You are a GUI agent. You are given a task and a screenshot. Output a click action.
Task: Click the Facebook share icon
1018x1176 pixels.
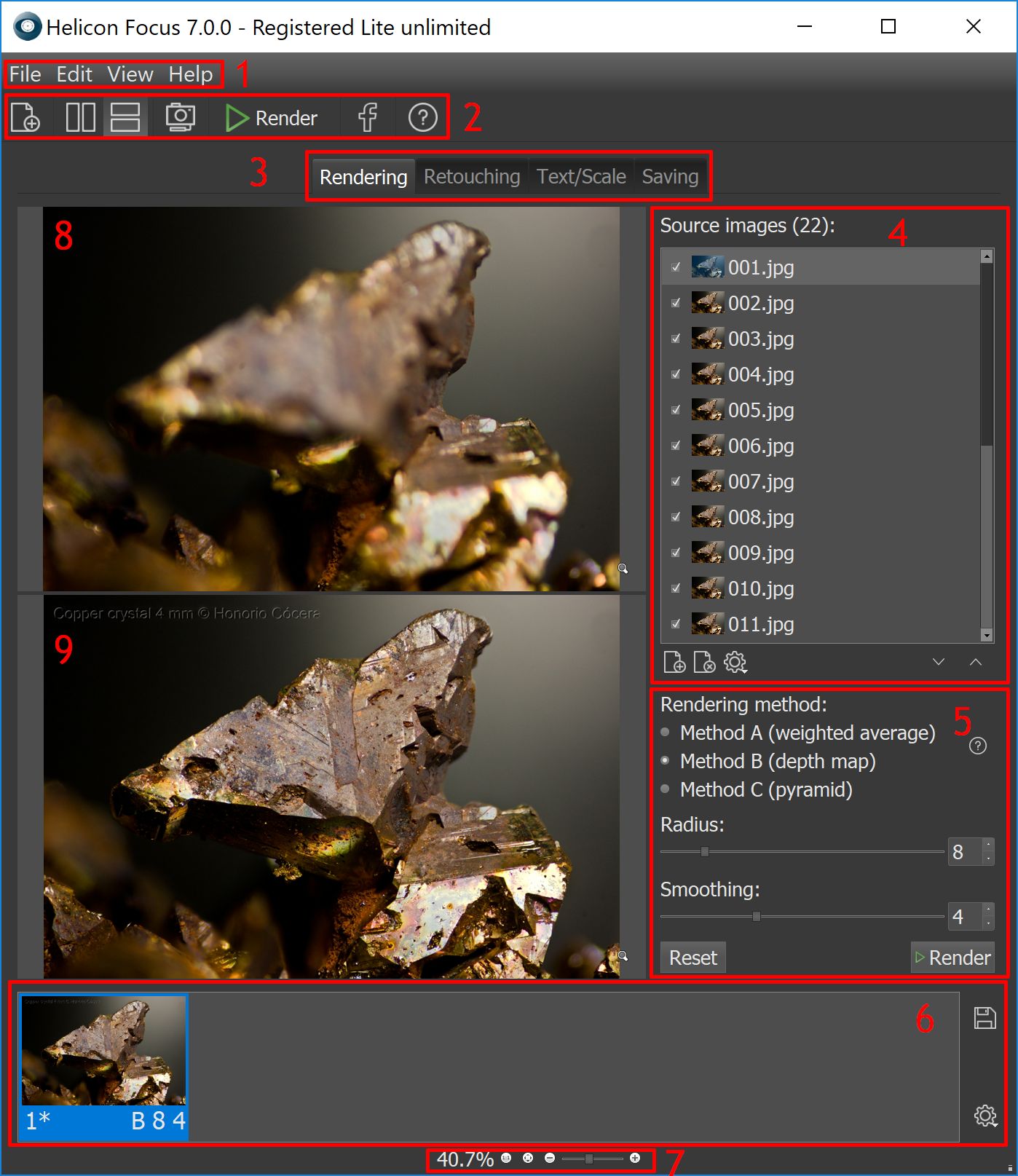[368, 117]
